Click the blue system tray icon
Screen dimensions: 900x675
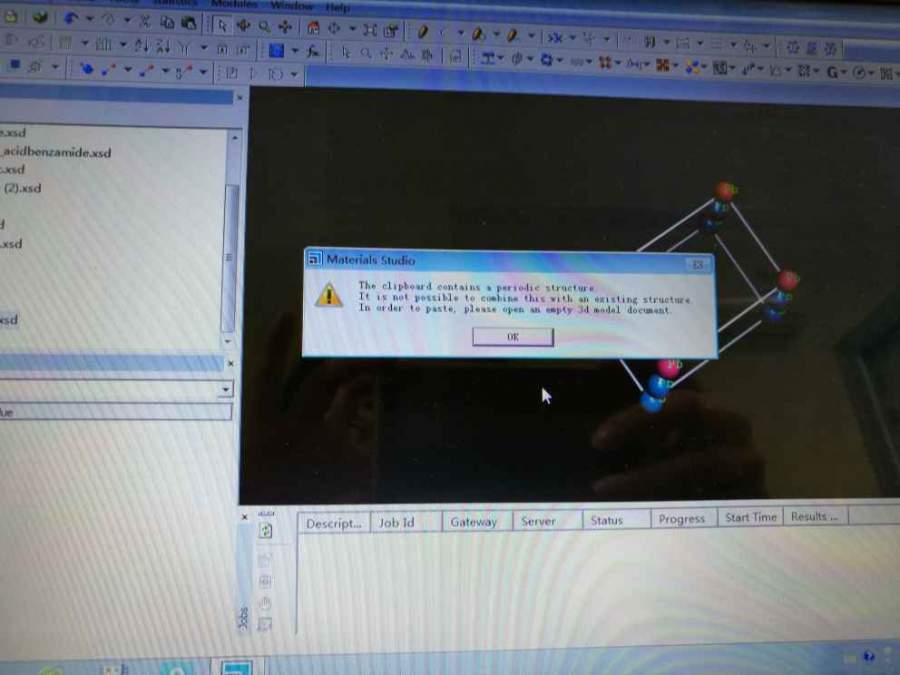(x=869, y=656)
